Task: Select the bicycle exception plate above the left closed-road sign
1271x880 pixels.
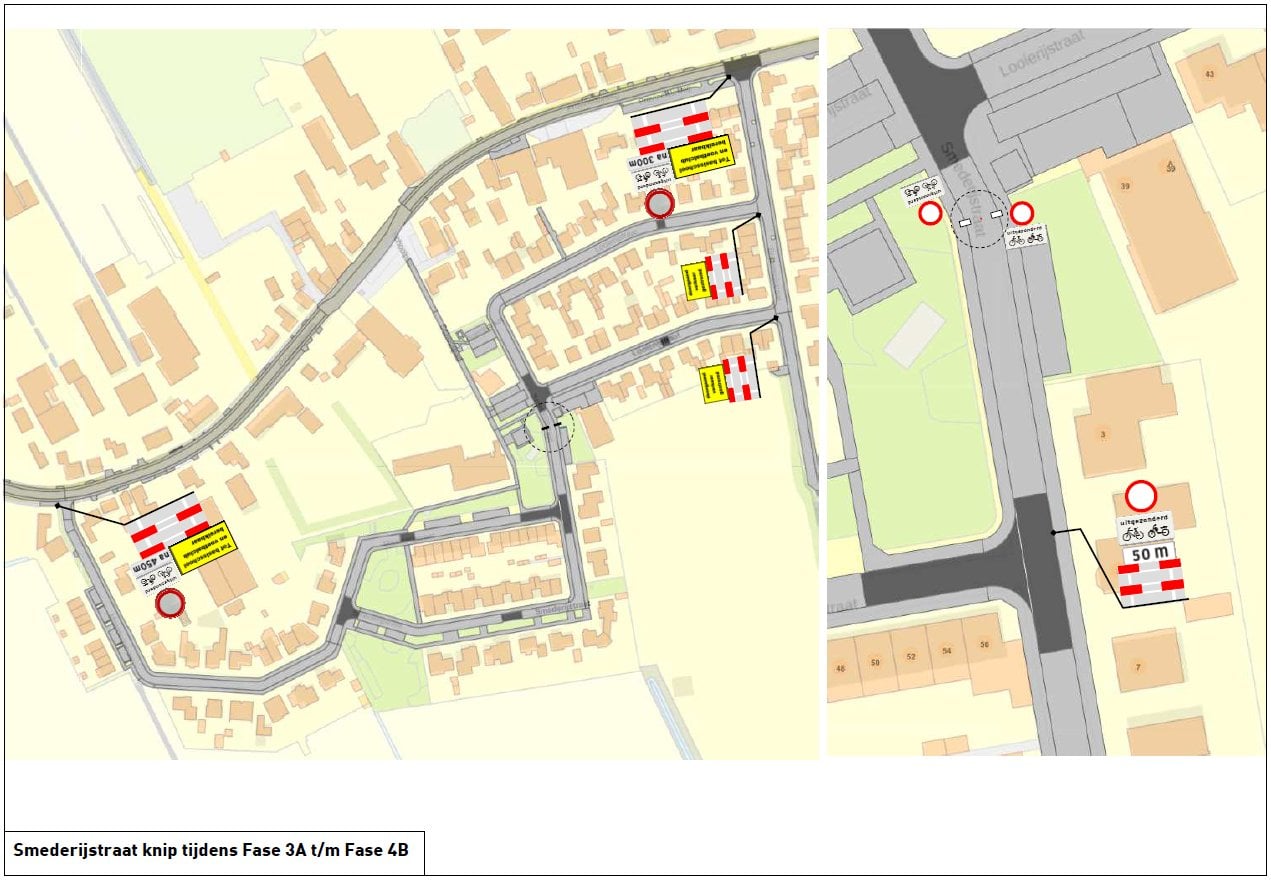Action: click(x=921, y=190)
